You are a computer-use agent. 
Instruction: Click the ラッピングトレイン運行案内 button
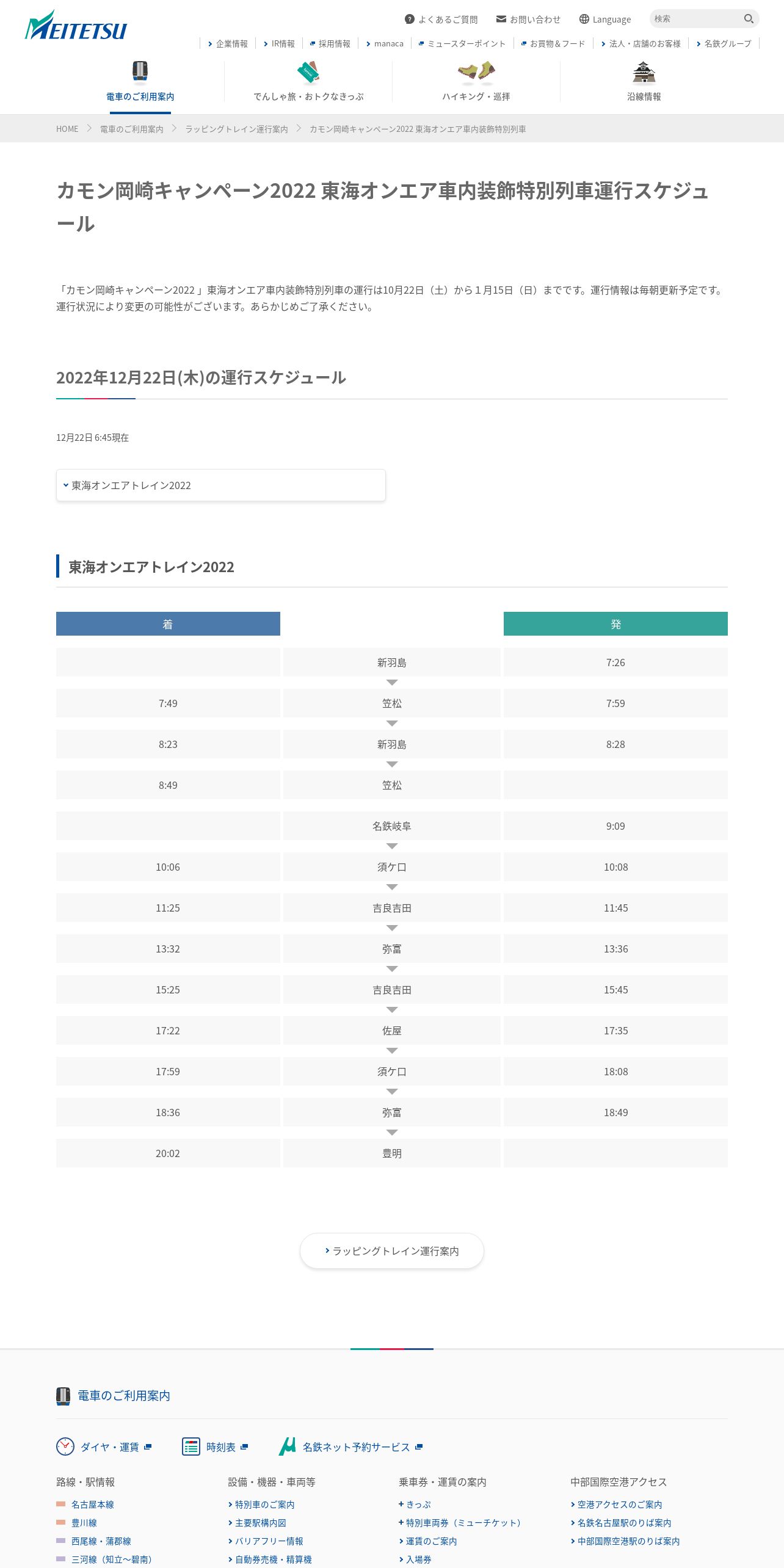pyautogui.click(x=392, y=1251)
